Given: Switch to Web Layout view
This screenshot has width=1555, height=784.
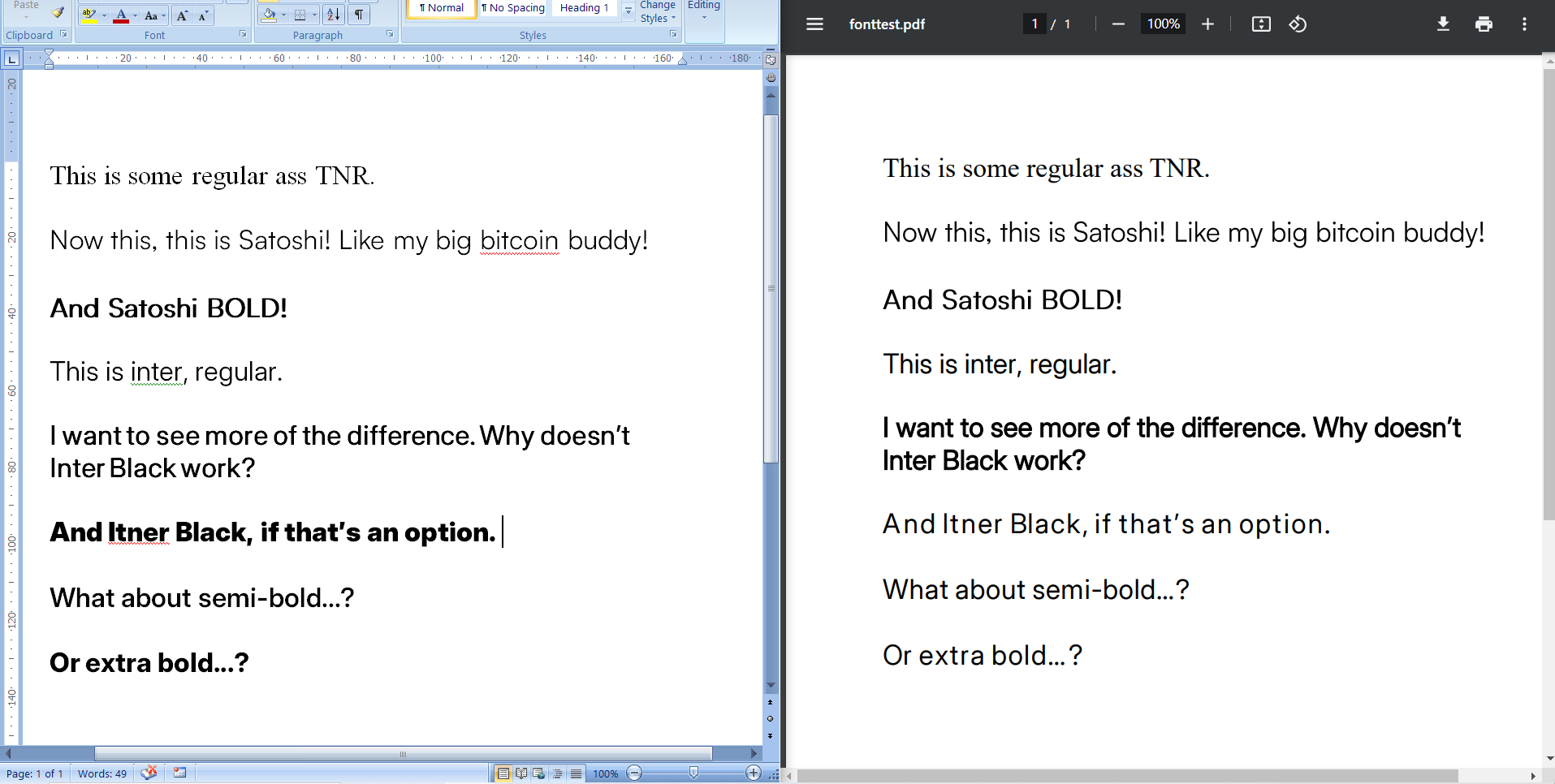Looking at the screenshot, I should (x=537, y=773).
